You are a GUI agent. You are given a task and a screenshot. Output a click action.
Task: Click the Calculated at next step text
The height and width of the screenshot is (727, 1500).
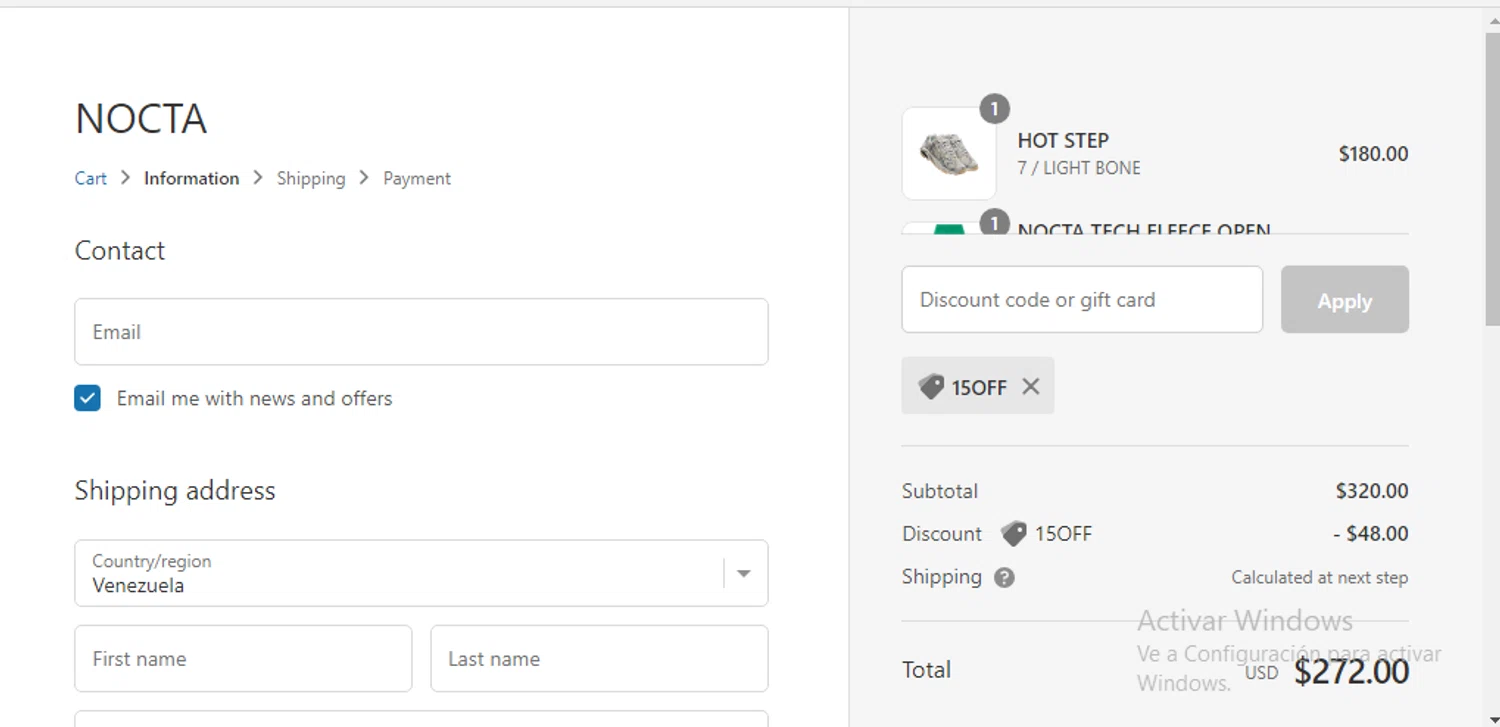pyautogui.click(x=1319, y=577)
